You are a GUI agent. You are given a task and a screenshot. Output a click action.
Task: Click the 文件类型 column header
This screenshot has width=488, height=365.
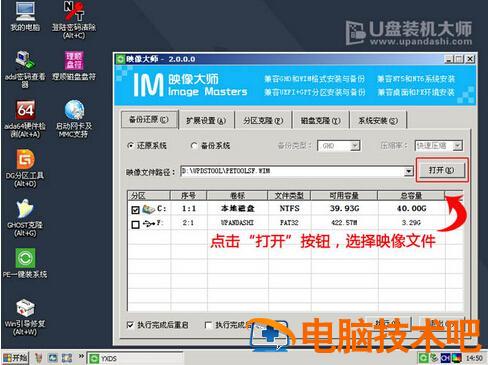(289, 196)
